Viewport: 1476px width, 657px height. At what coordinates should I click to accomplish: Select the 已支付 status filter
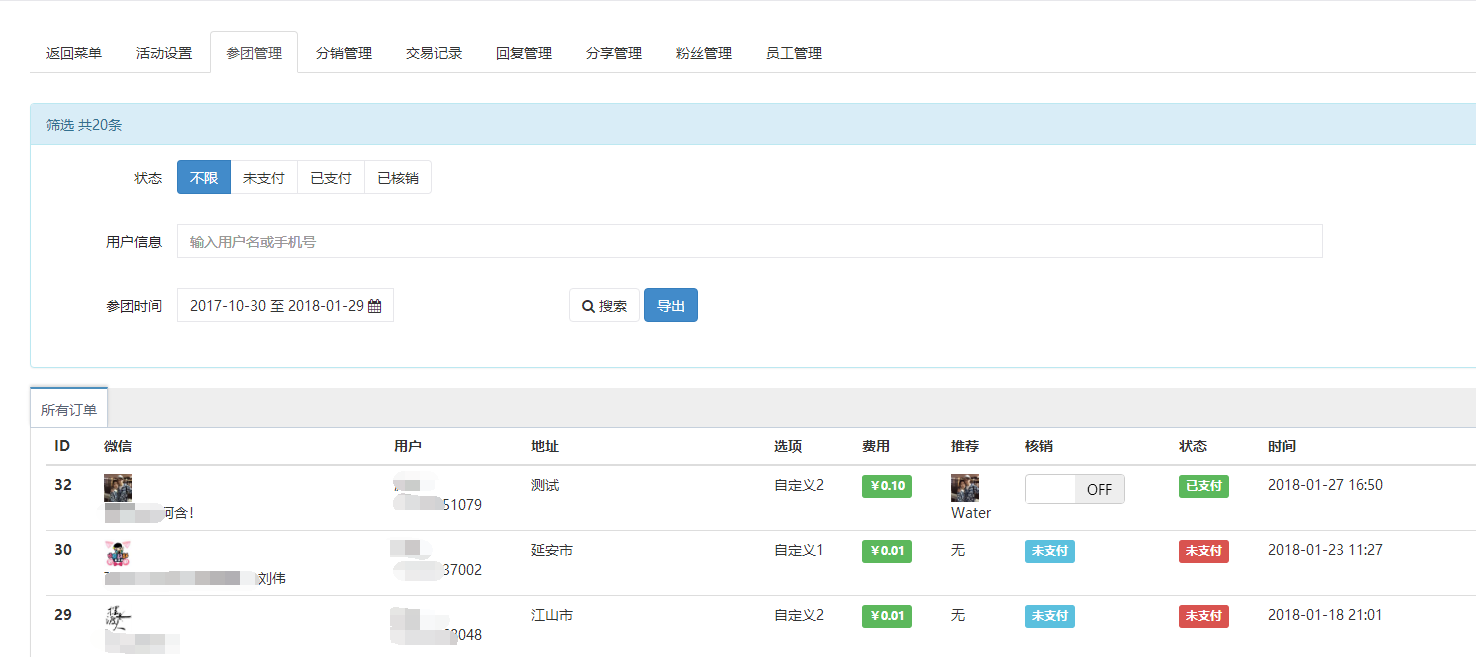coord(330,177)
